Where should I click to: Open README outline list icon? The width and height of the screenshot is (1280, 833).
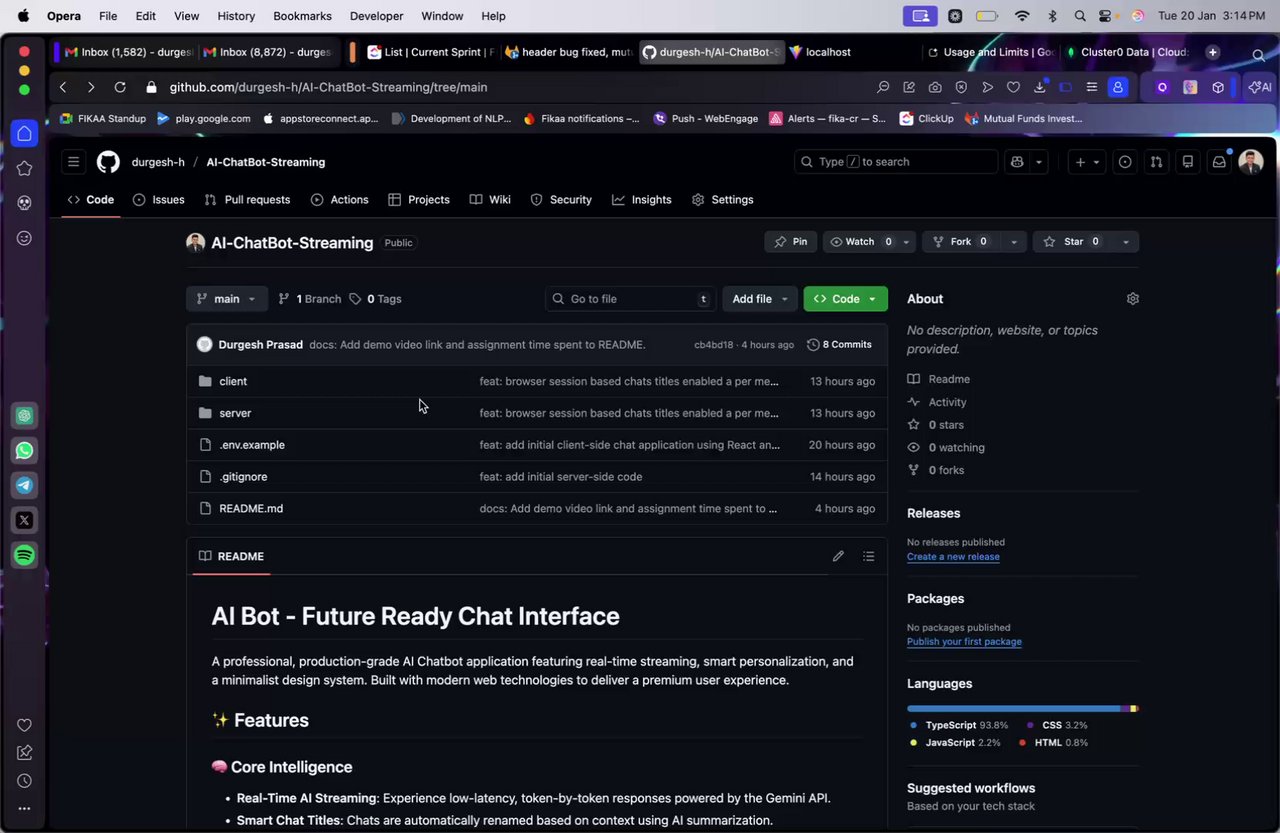pyautogui.click(x=868, y=556)
